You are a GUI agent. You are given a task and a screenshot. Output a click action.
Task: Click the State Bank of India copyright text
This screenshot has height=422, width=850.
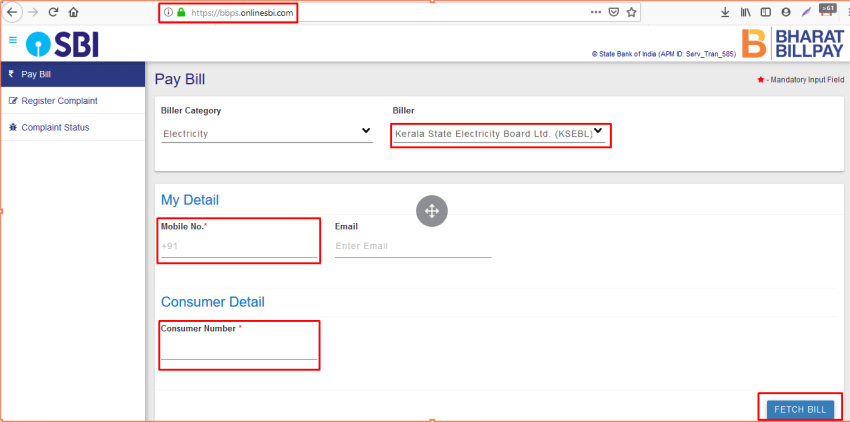(x=664, y=54)
